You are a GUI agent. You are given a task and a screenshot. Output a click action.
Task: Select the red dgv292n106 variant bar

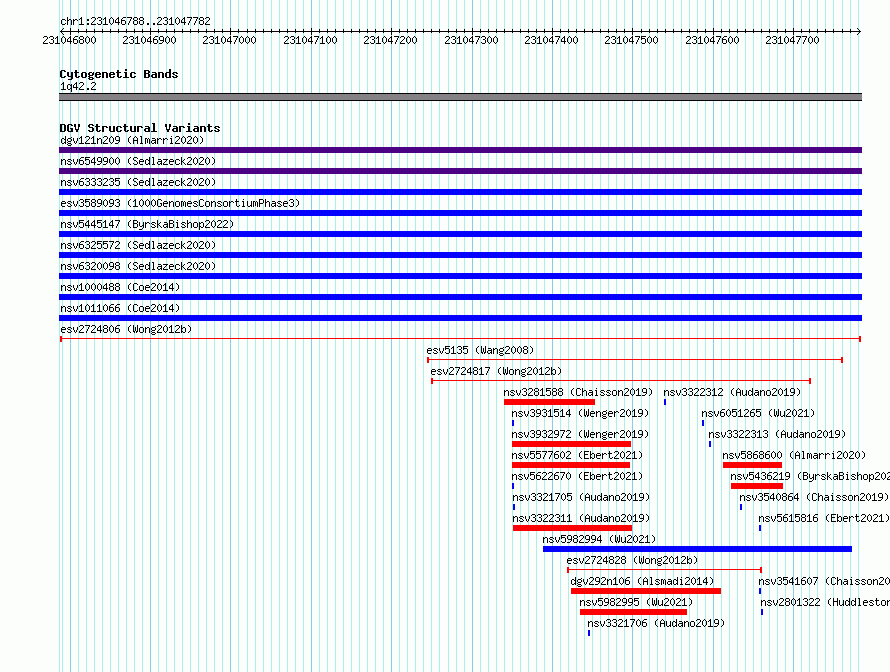[646, 591]
